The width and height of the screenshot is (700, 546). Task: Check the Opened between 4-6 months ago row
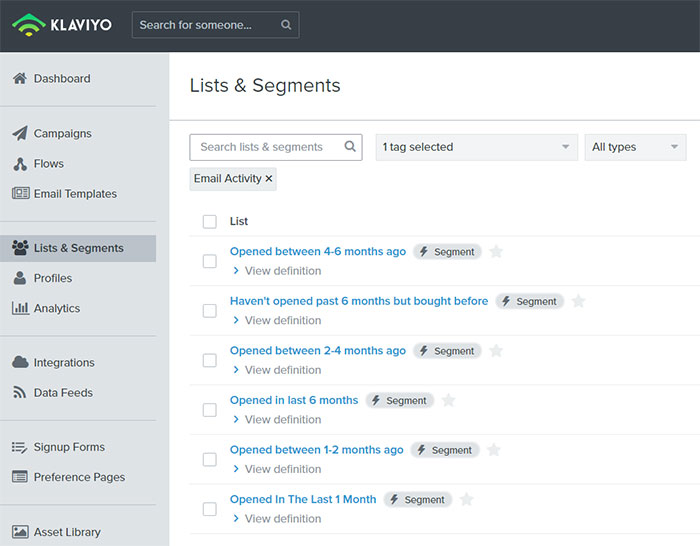[210, 261]
